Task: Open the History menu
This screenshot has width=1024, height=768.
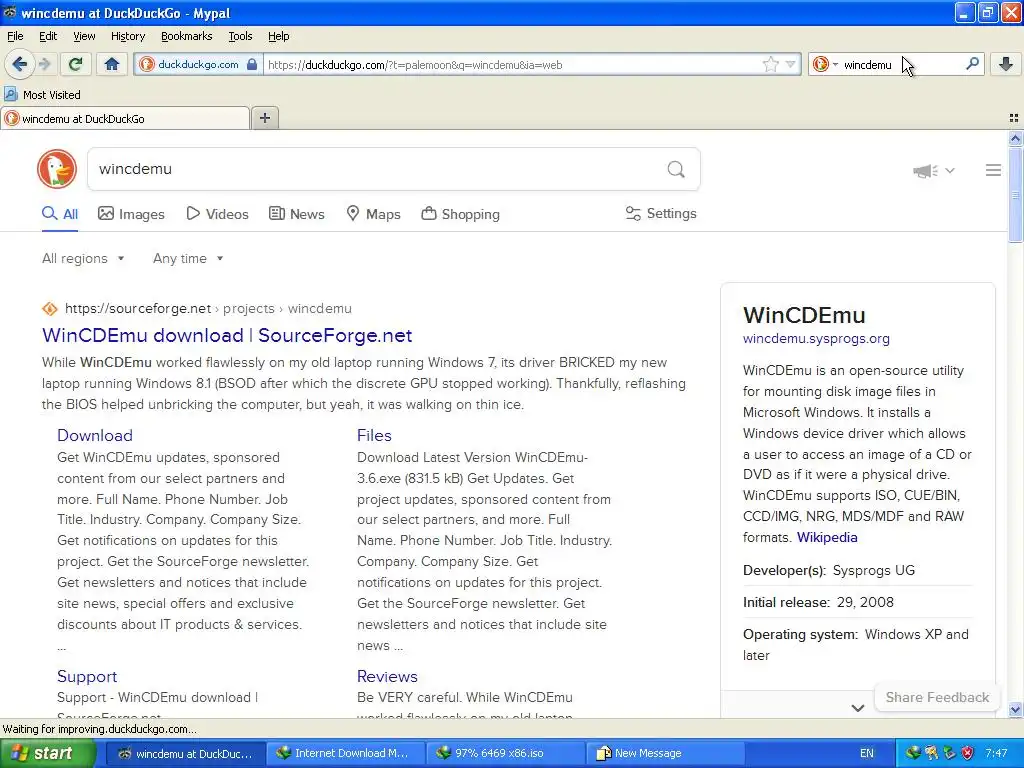Action: (127, 36)
